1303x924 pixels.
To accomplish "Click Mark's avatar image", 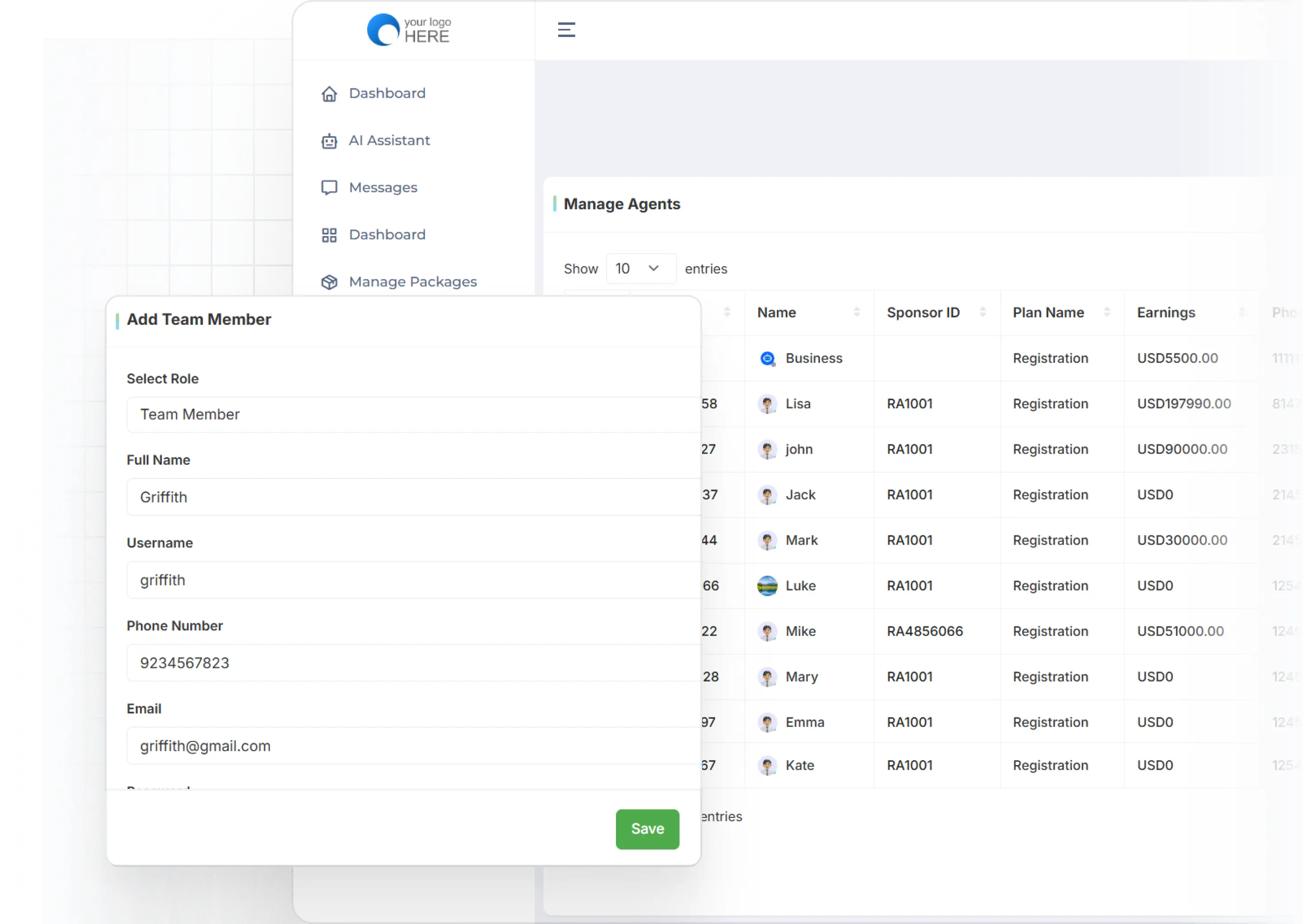I will click(x=767, y=541).
